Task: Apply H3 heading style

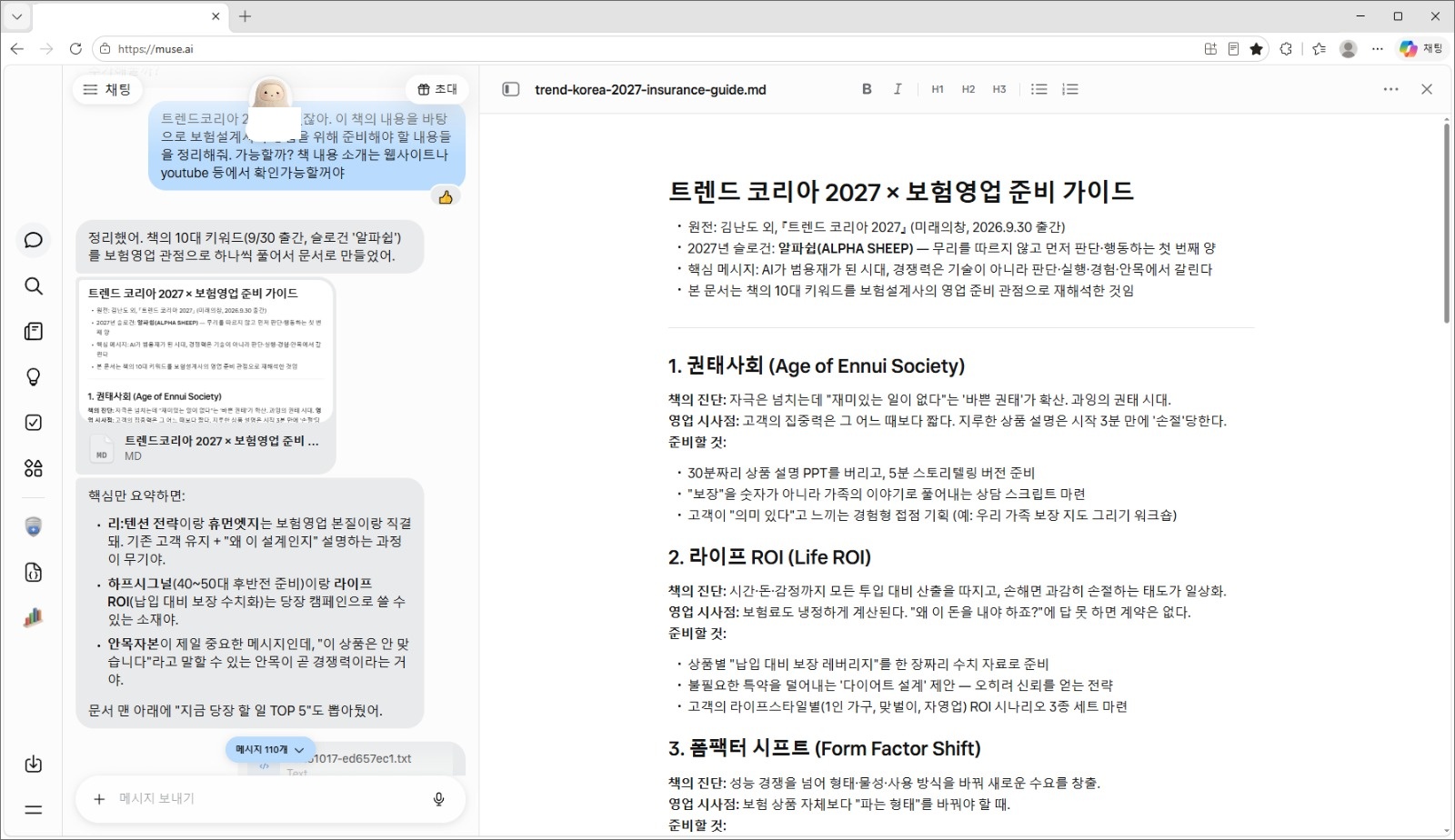Action: tap(999, 89)
